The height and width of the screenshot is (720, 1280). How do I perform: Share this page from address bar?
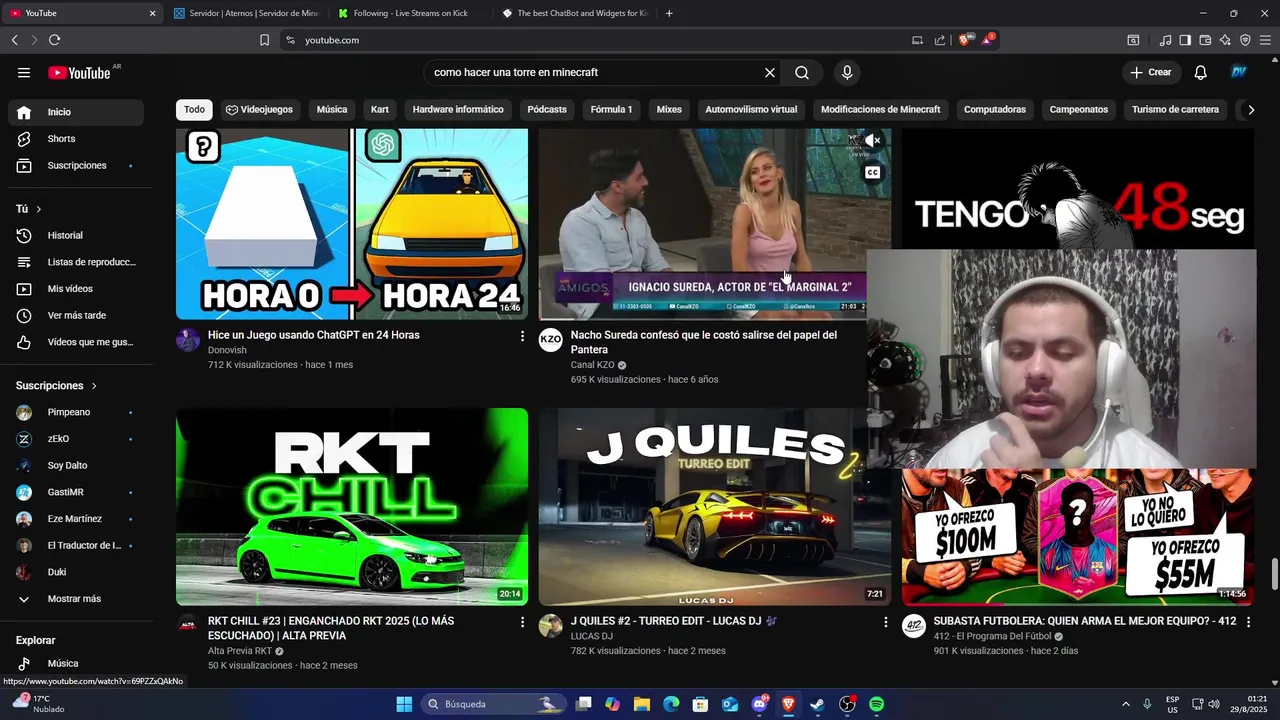pyautogui.click(x=940, y=40)
